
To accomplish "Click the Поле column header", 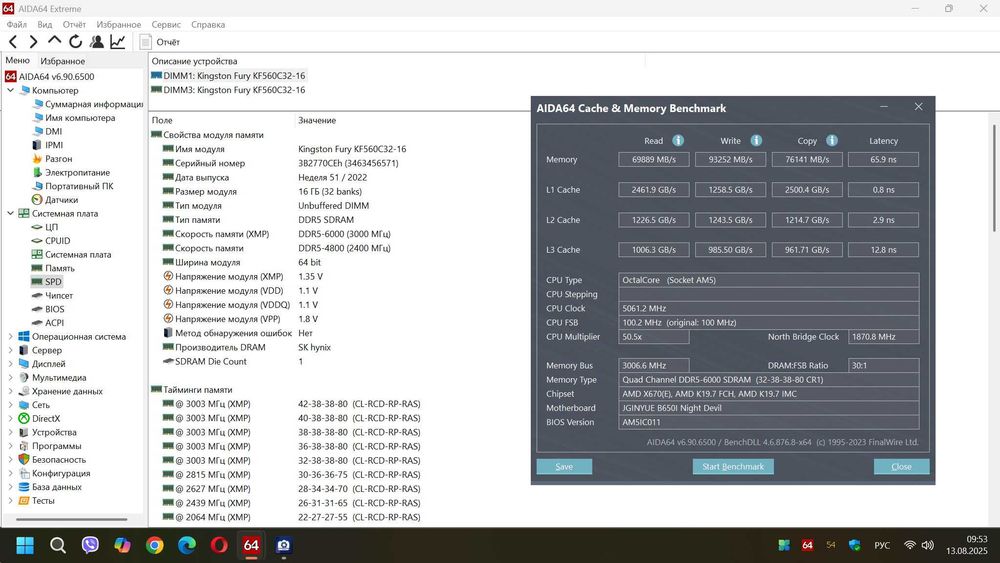I will coord(162,120).
